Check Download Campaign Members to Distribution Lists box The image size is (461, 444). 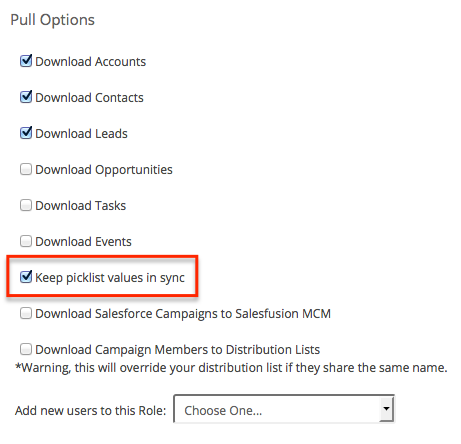point(26,349)
